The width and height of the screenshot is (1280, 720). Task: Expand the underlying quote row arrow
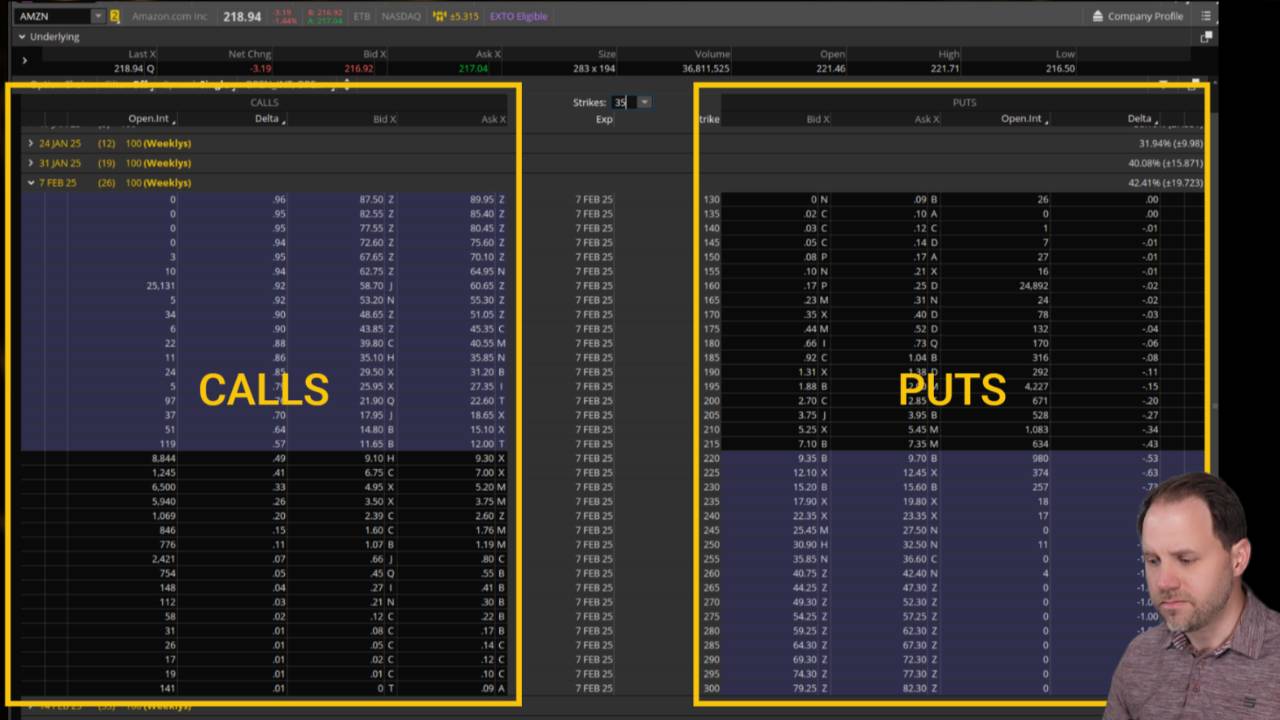coord(25,61)
